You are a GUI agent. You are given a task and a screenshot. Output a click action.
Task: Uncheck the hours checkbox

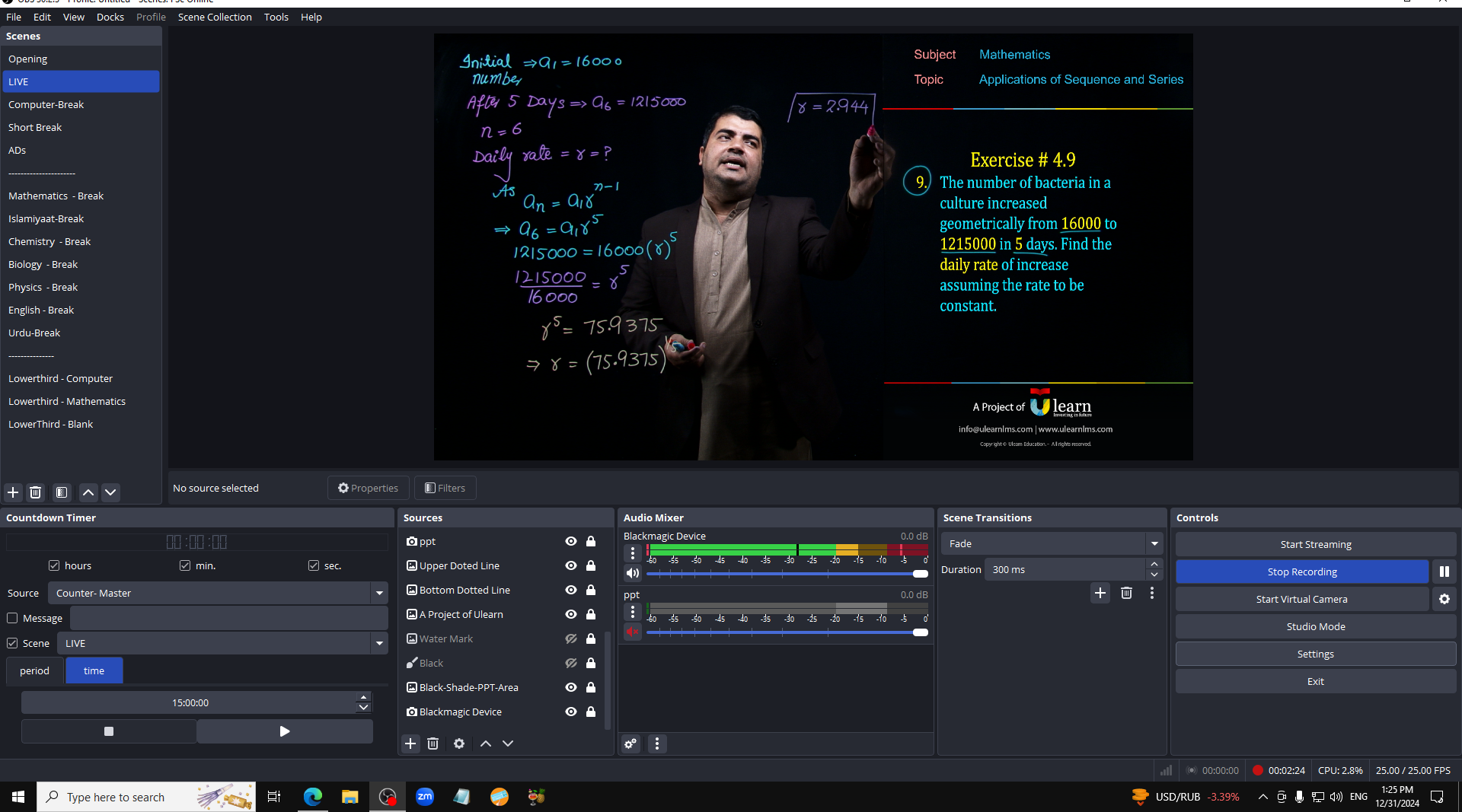click(x=54, y=565)
